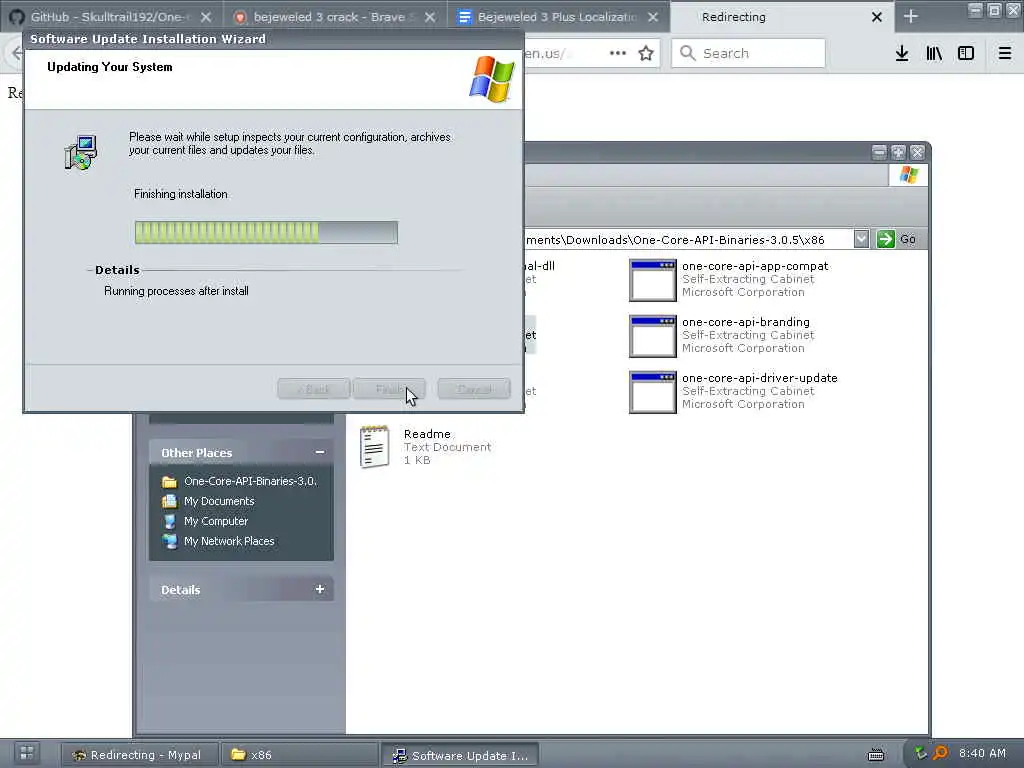The width and height of the screenshot is (1024, 768).
Task: Open one-core-api-app-compat cabinet icon
Action: [652, 280]
